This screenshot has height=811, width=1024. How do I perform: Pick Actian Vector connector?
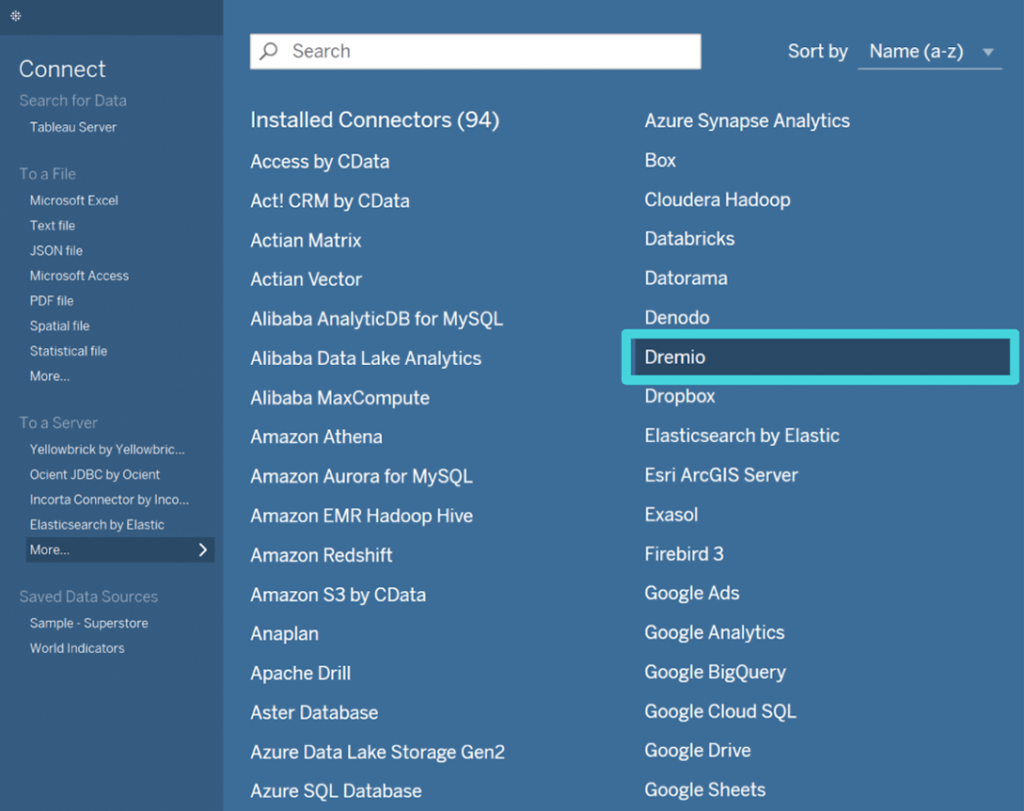click(x=306, y=279)
